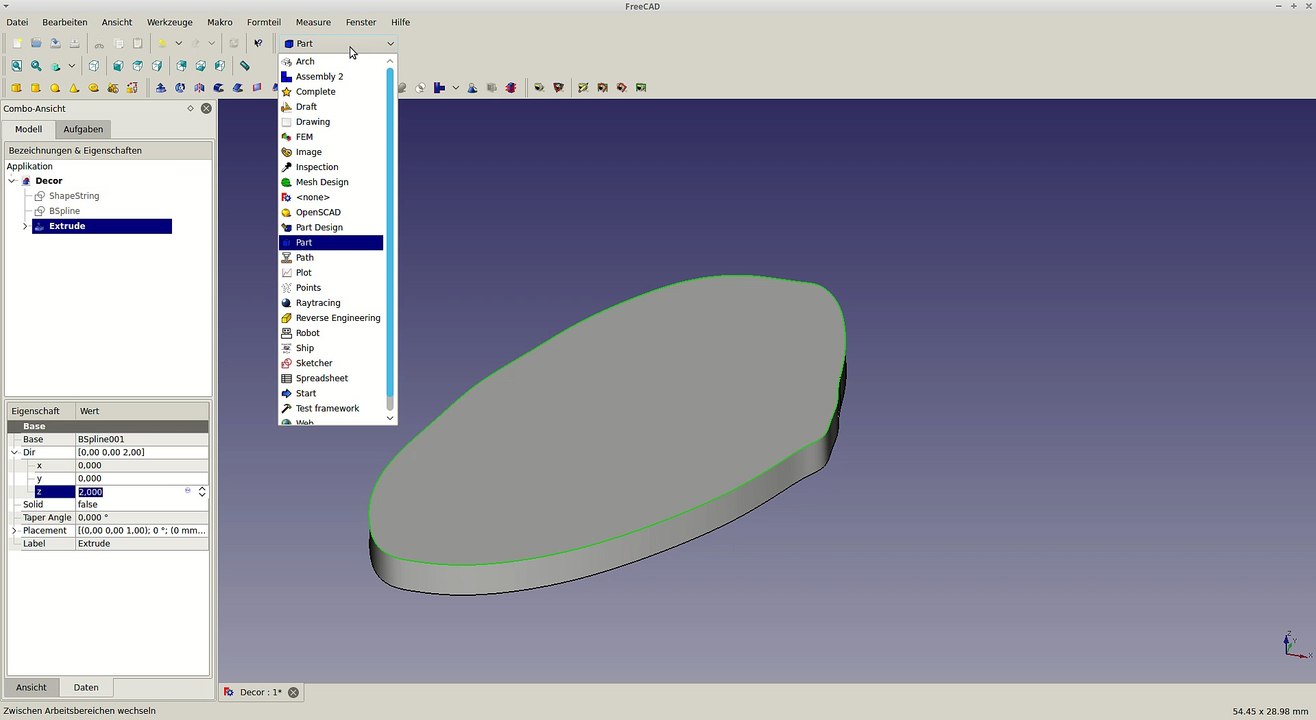Open the parametric primitives creation icon
Viewport: 1316px width, 720px height.
coord(113,88)
